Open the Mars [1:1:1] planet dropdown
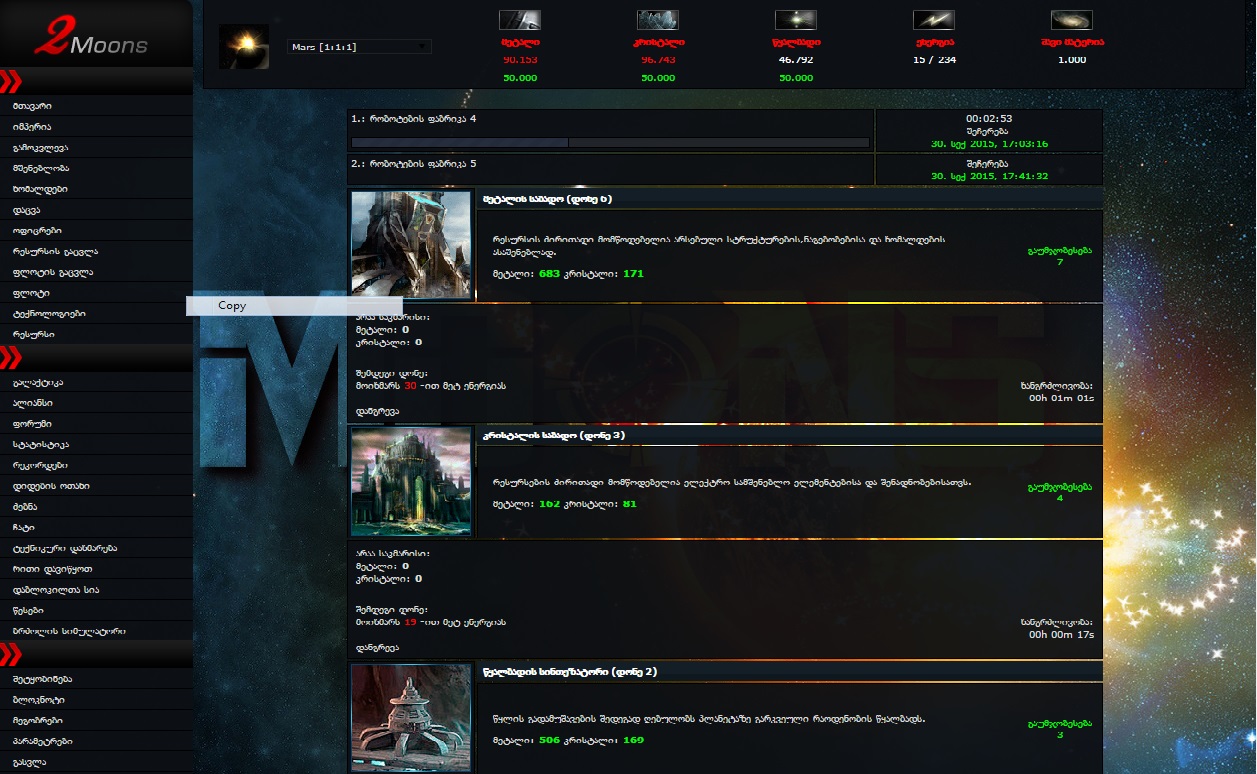The image size is (1257, 774). (359, 47)
